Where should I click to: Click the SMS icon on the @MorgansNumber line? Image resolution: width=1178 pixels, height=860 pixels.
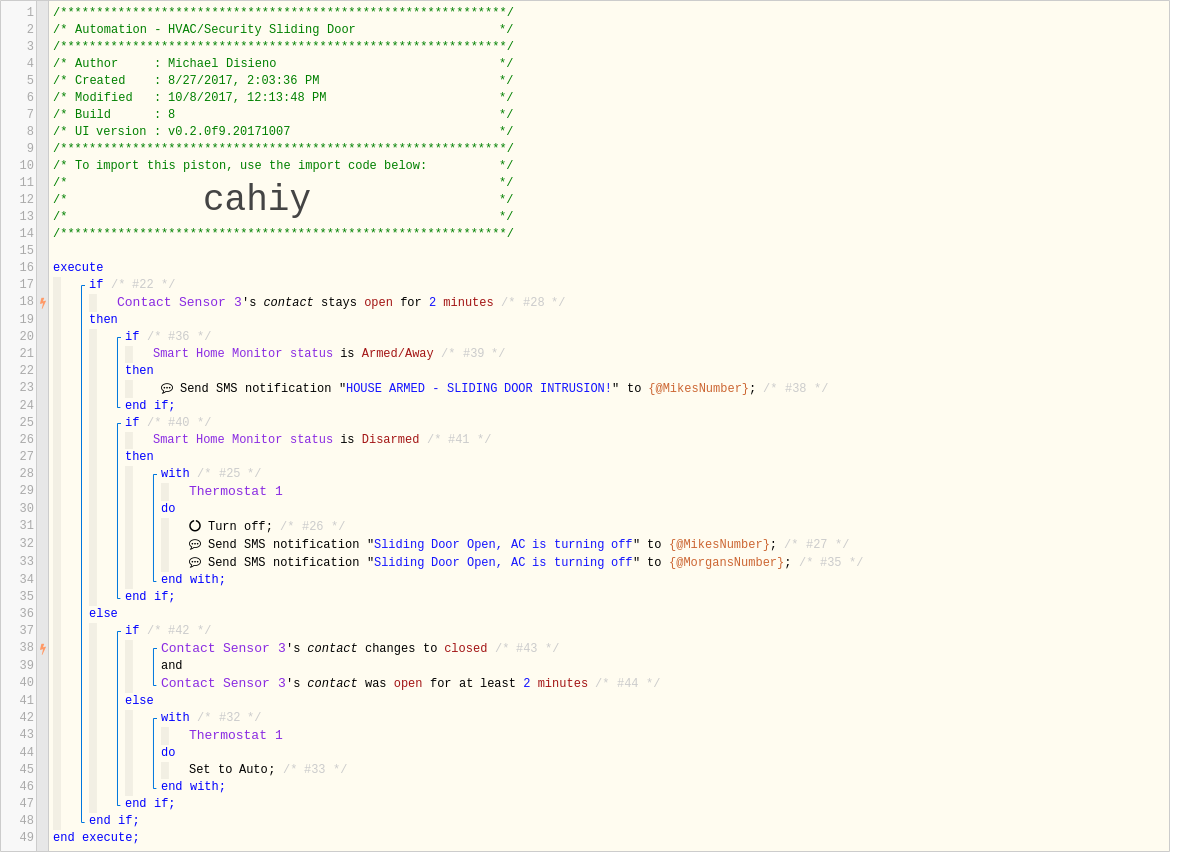195,563
